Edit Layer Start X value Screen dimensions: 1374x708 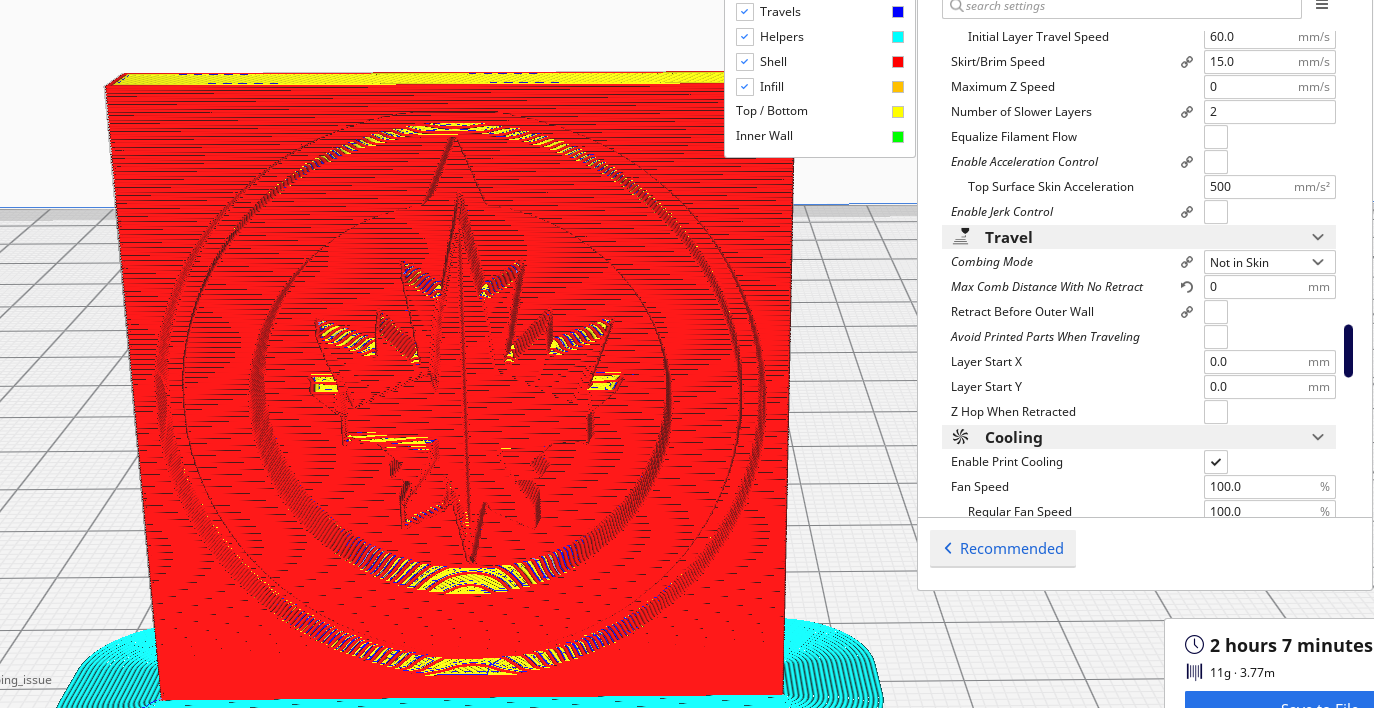point(1270,362)
